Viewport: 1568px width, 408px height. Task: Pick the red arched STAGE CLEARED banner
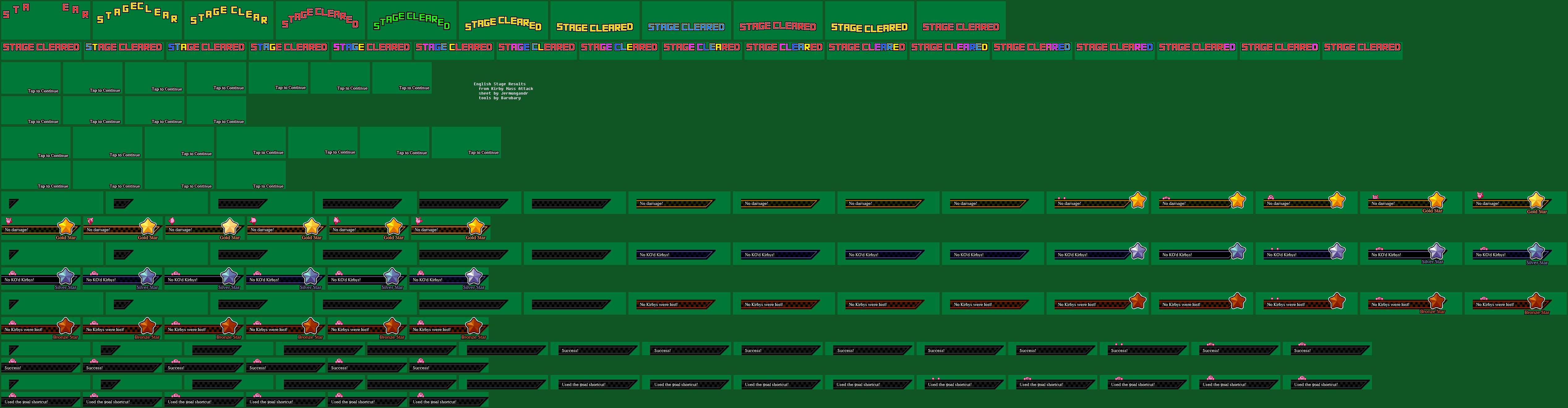pos(320,20)
